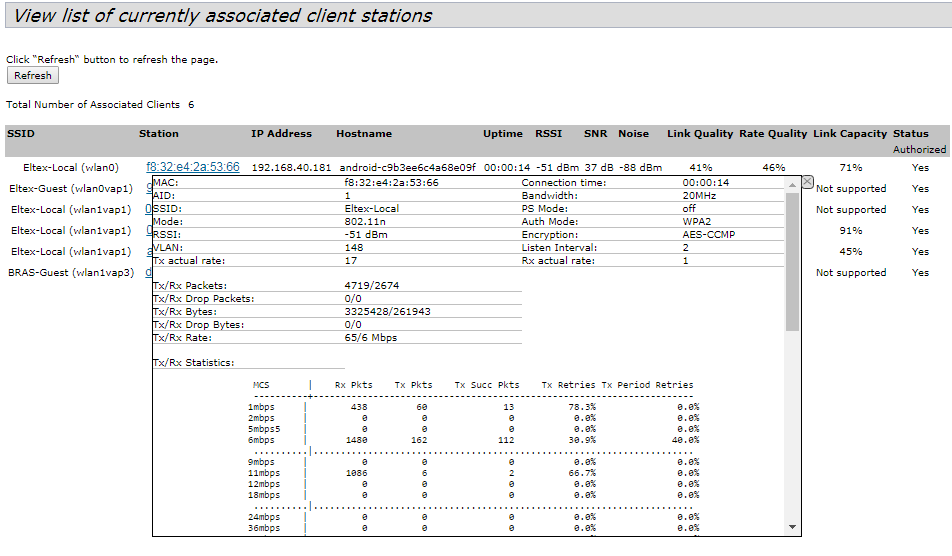The image size is (952, 556).
Task: Select the BRAS-Guest (wlan1vap3) SSID row
Action: pos(71,273)
